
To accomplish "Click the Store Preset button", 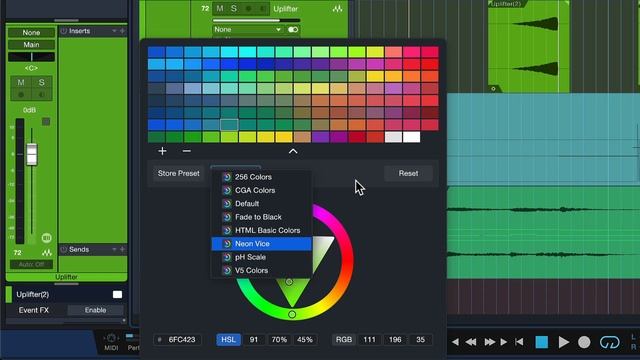I will tap(178, 173).
